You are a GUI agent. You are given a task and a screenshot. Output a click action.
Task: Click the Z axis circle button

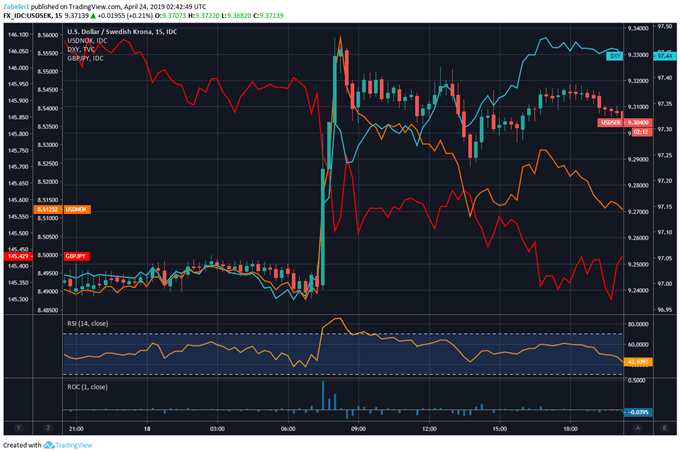[x=48, y=428]
